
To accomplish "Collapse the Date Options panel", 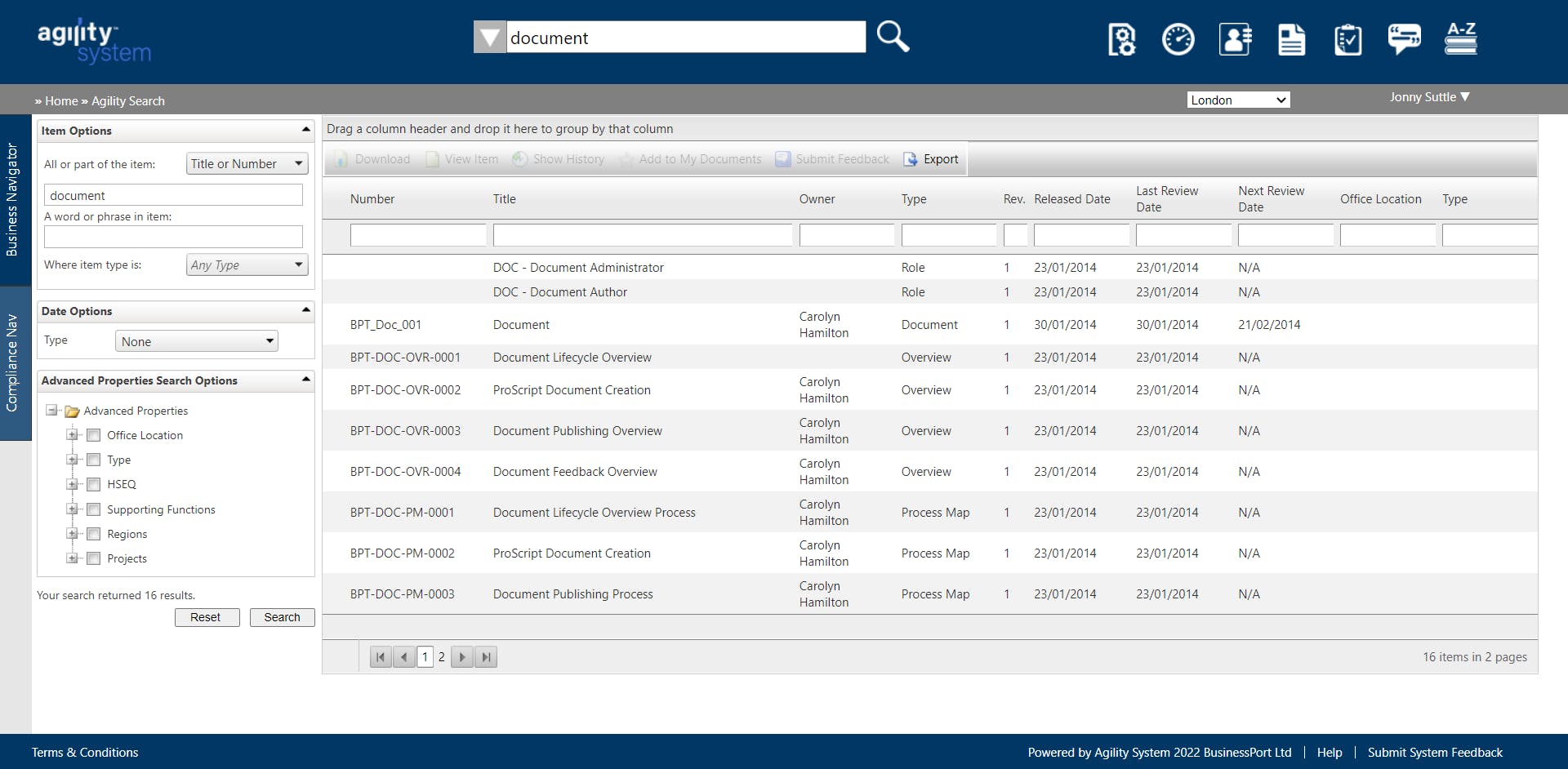I will tap(306, 310).
